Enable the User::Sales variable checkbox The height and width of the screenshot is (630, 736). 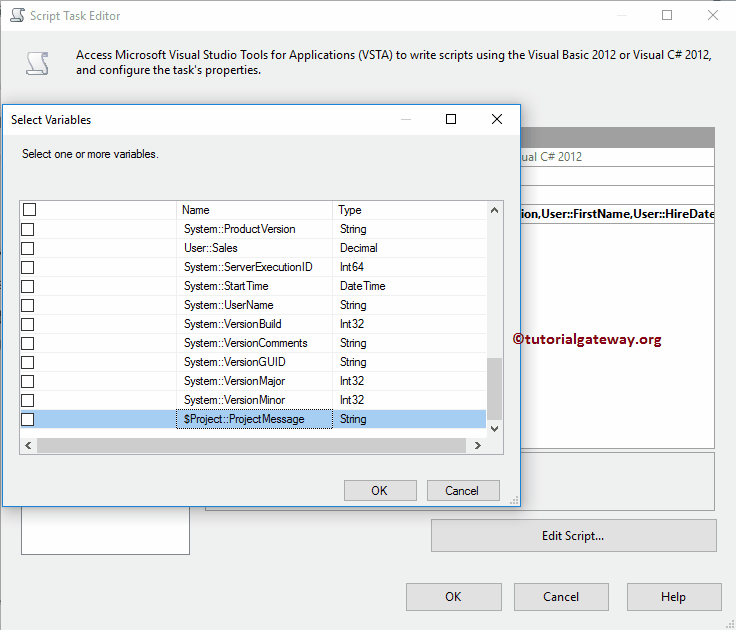(28, 248)
